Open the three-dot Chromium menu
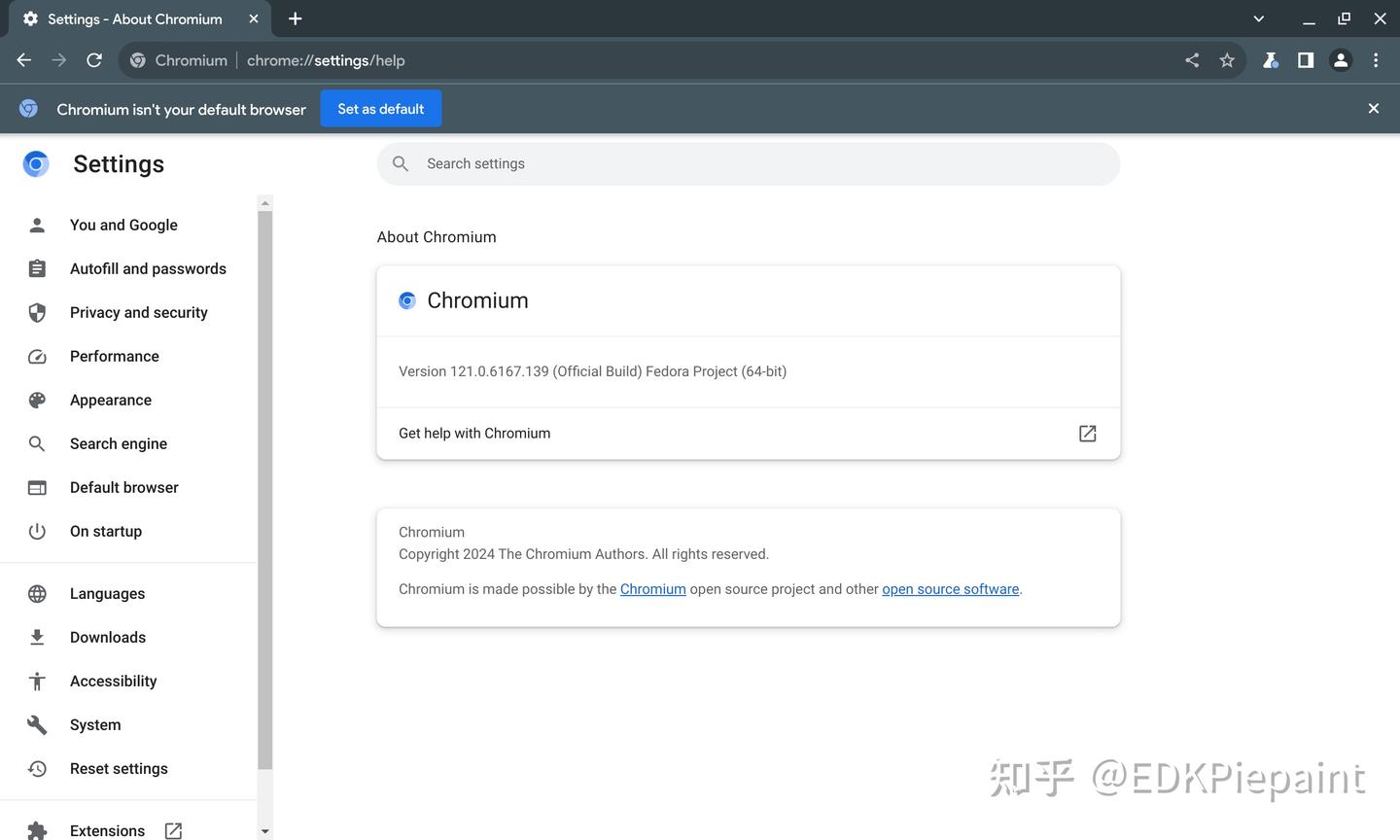This screenshot has height=840, width=1400. click(x=1376, y=60)
